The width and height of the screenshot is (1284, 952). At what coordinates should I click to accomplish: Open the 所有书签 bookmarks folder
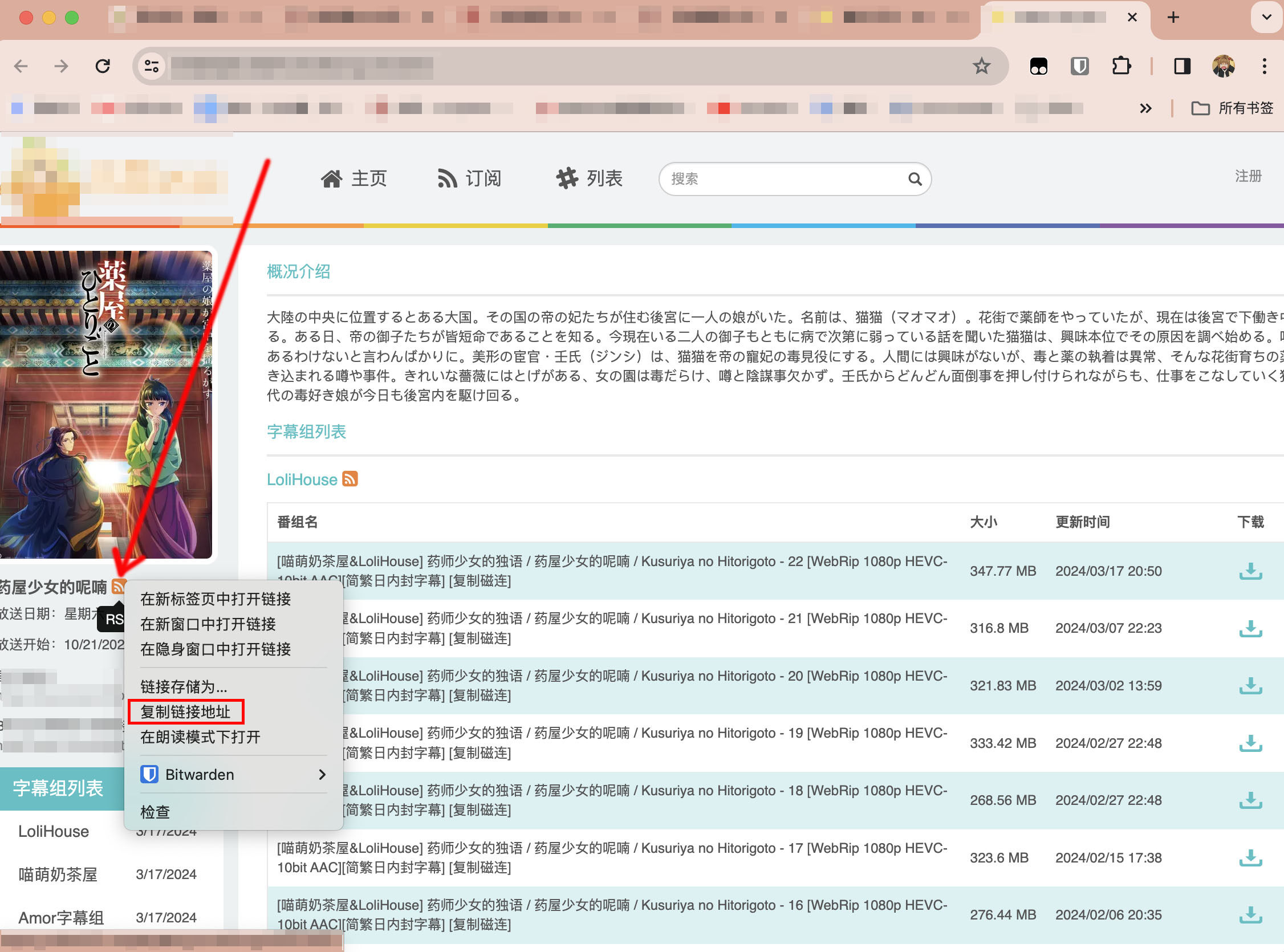pos(1232,108)
